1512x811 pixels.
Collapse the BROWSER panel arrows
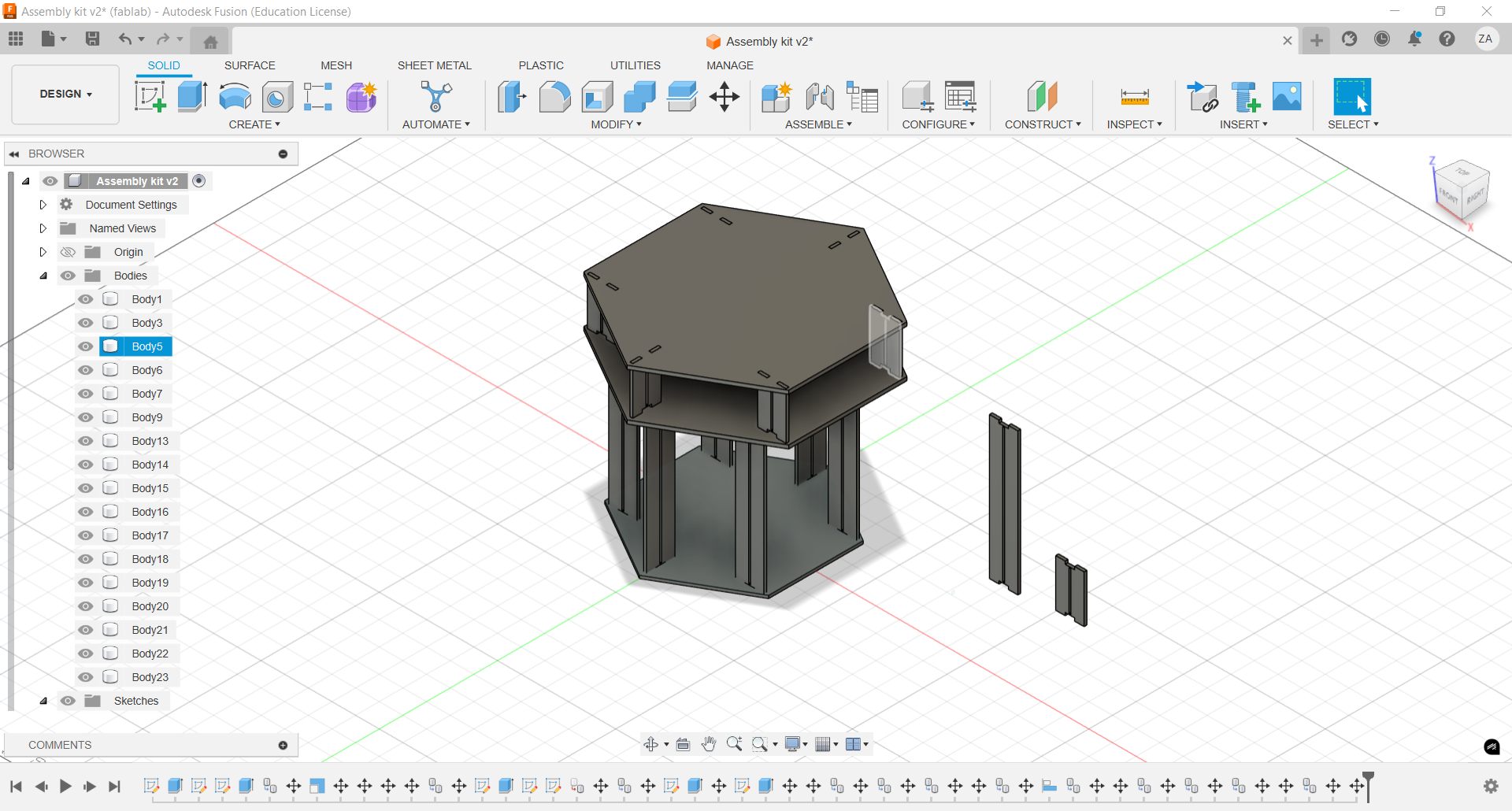coord(14,154)
